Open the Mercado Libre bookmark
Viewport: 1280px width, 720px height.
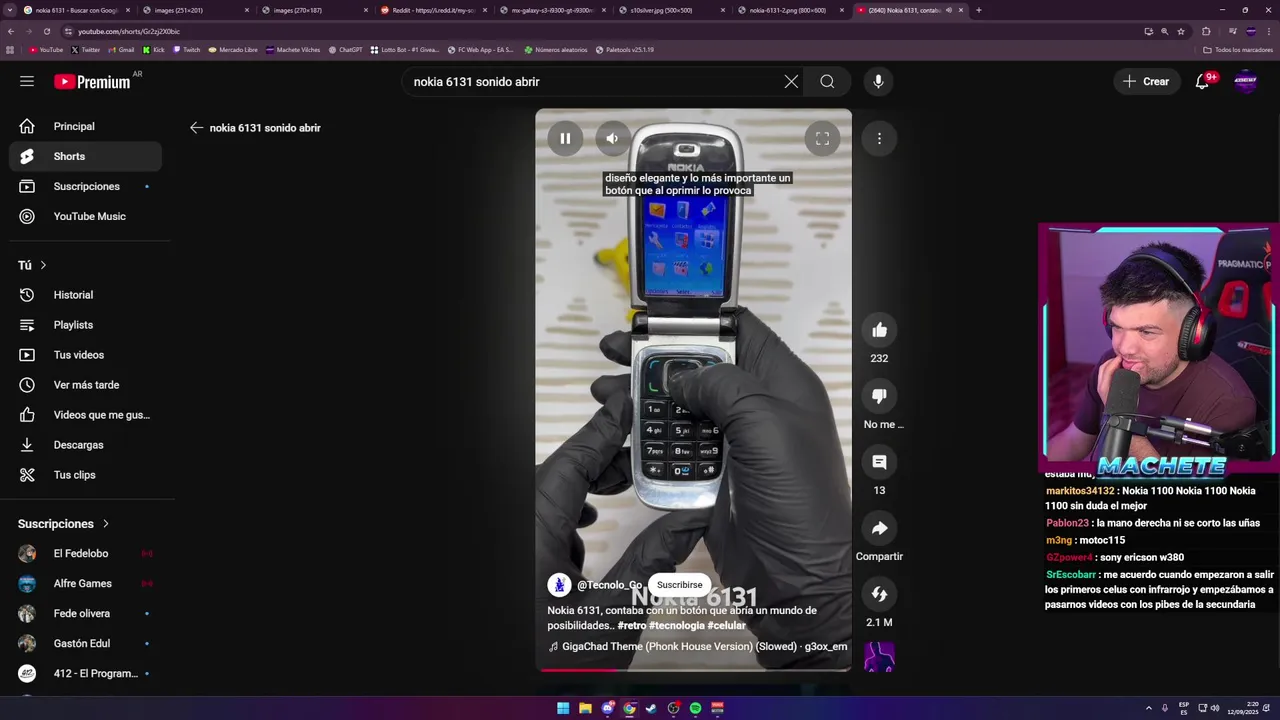tap(233, 49)
